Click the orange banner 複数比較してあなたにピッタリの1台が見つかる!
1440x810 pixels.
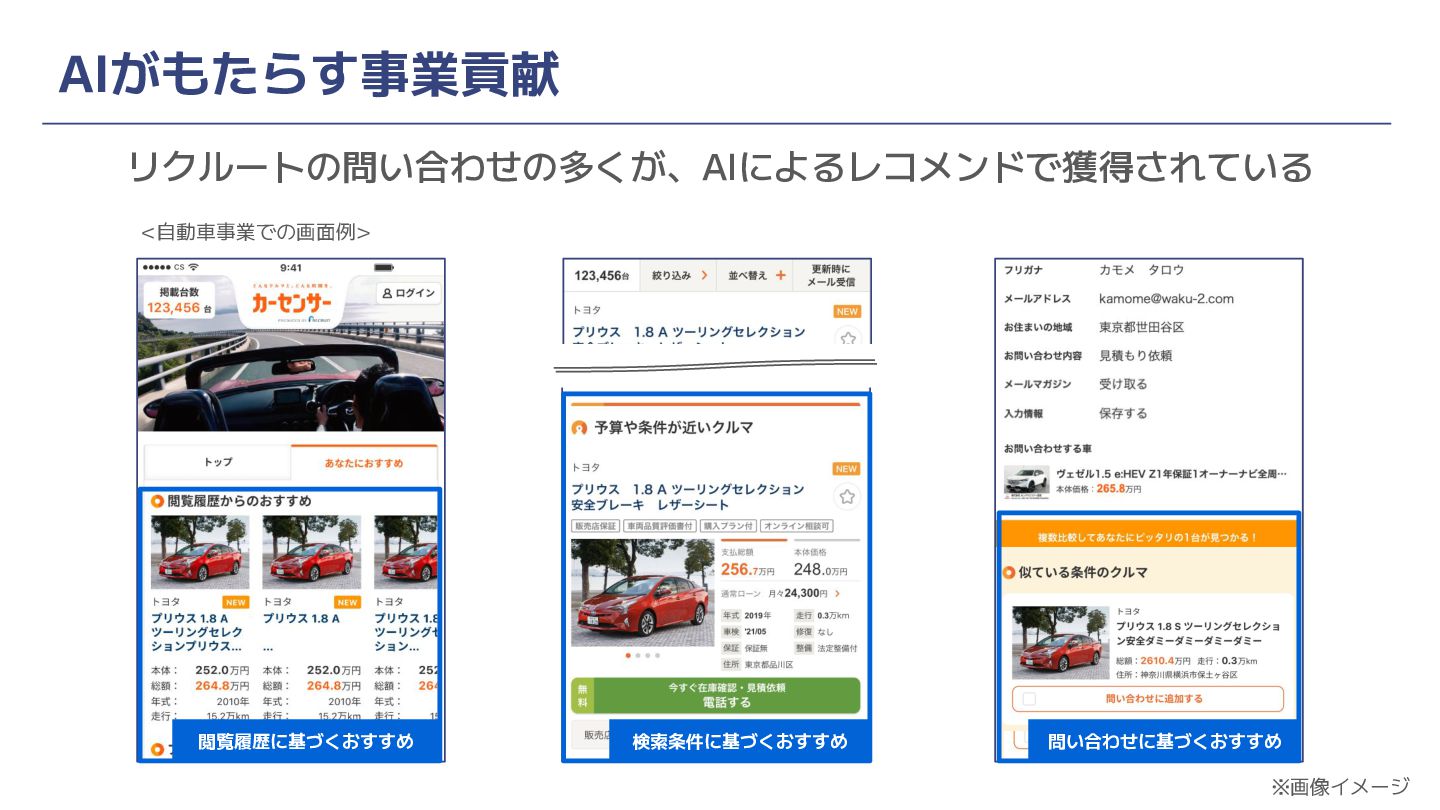coord(1147,537)
